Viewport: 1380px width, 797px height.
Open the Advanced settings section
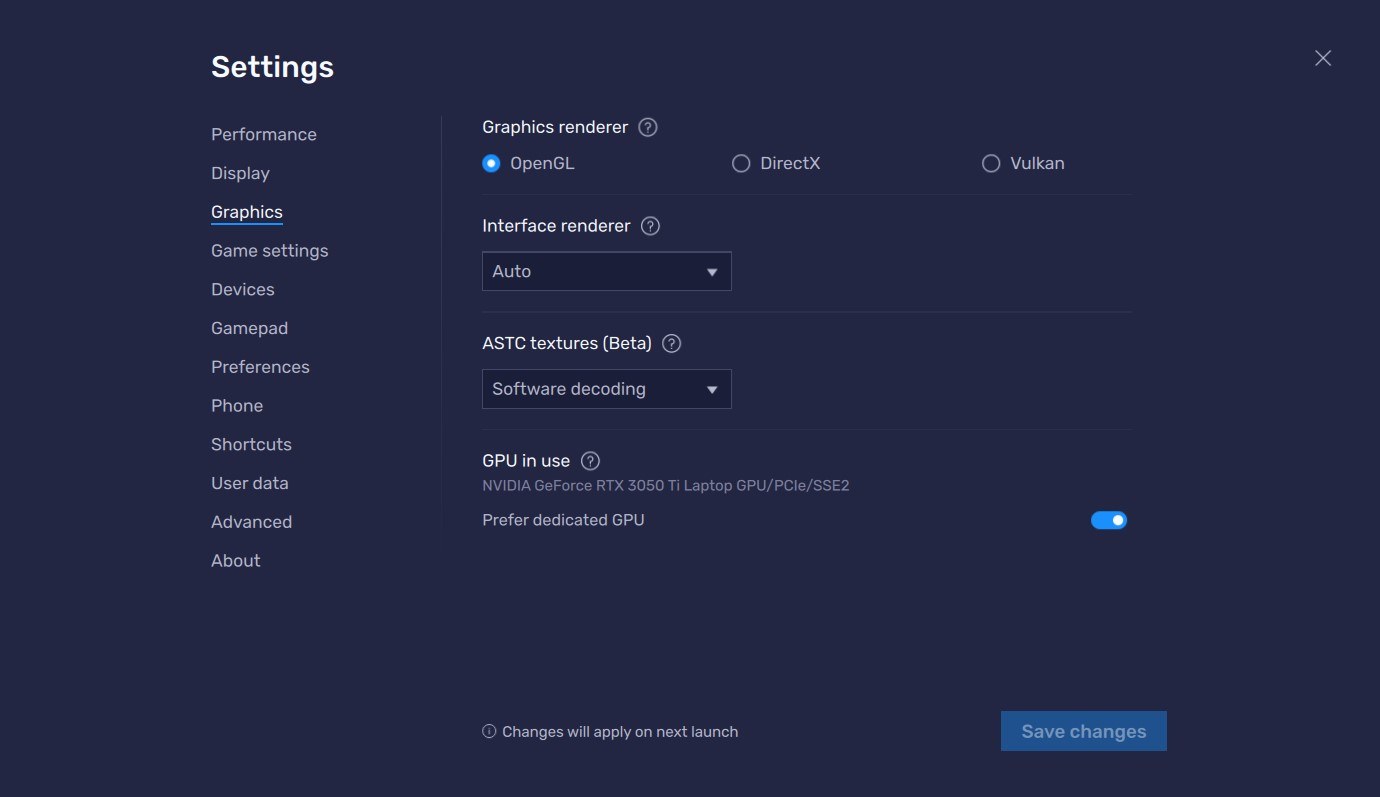pos(251,522)
